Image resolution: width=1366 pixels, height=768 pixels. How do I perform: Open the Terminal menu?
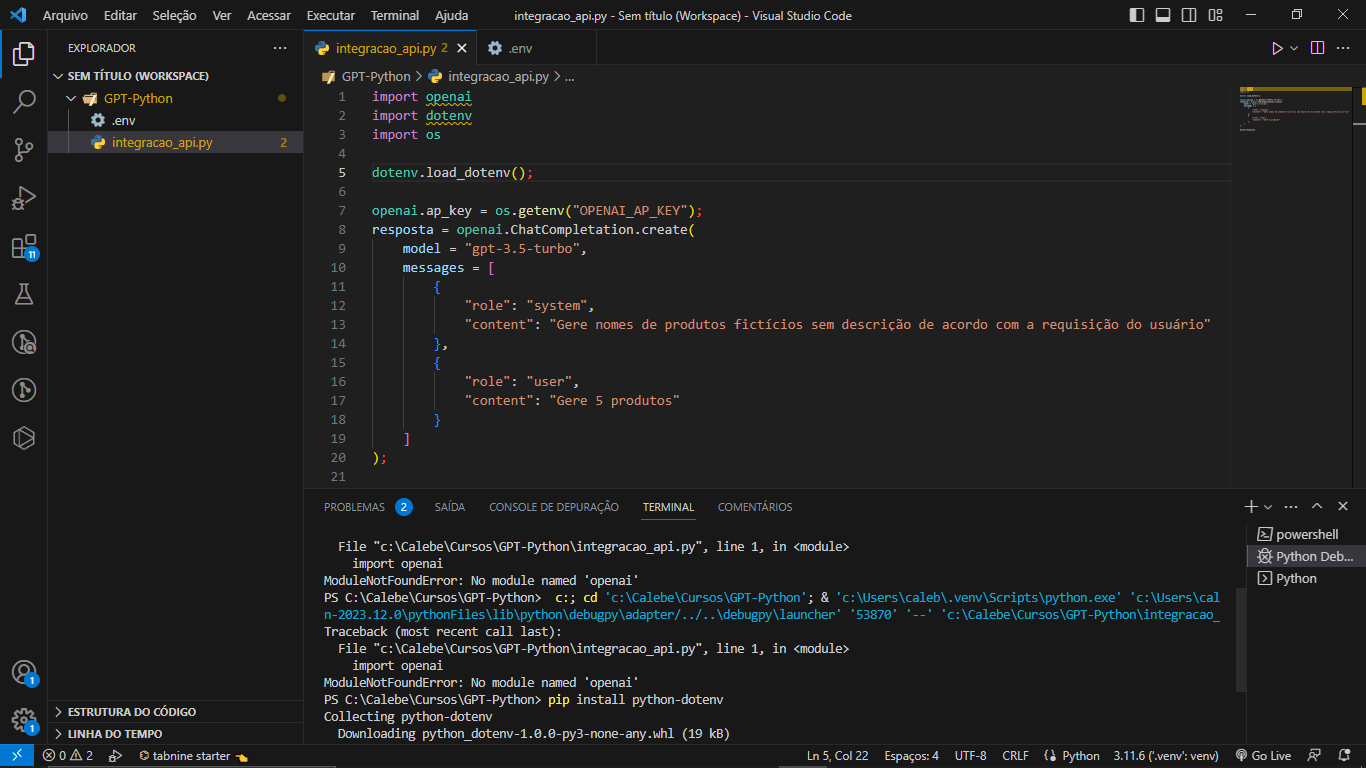click(x=395, y=16)
